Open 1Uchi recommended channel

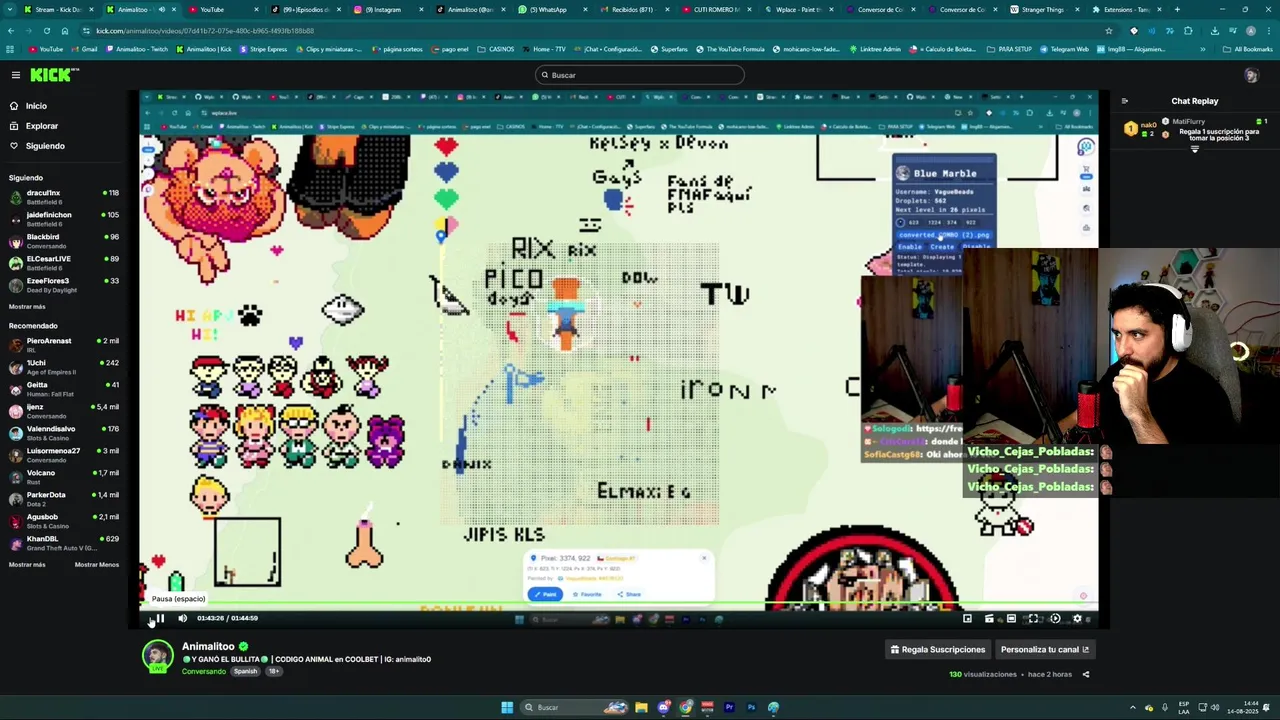tap(64, 366)
